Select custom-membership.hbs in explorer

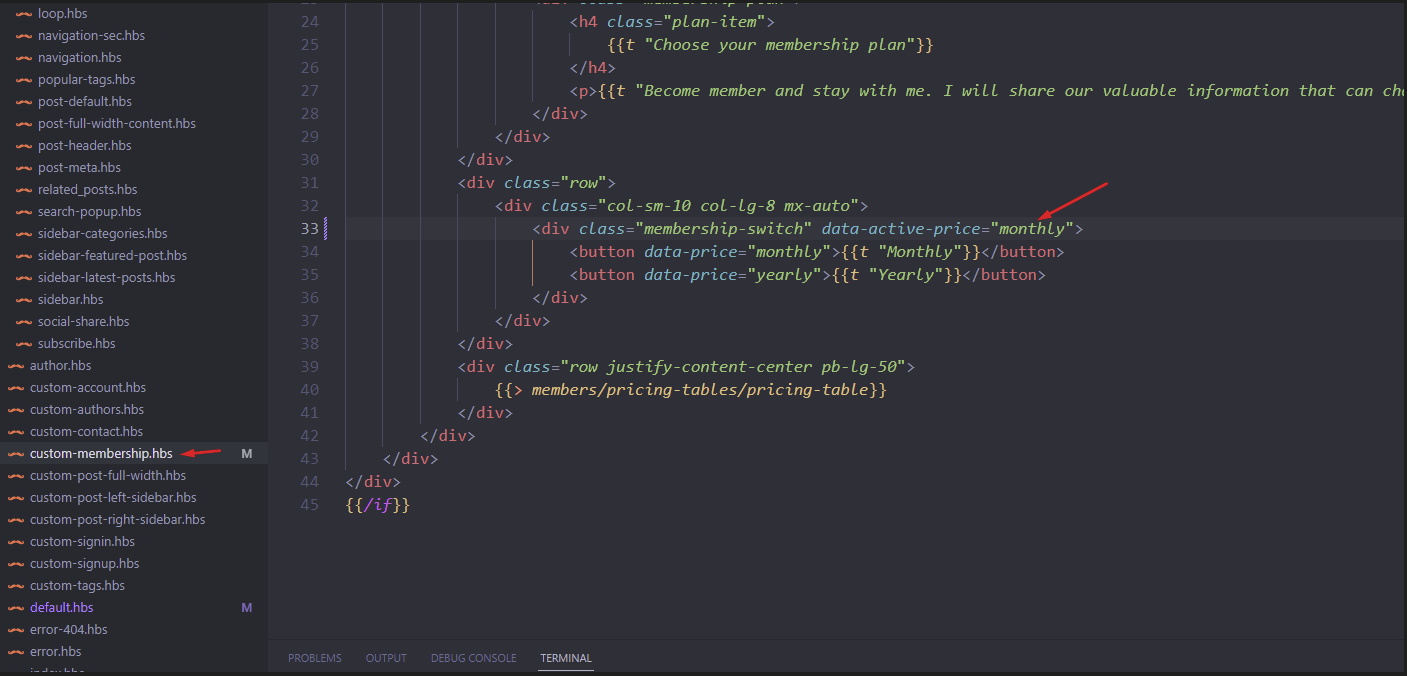pyautogui.click(x=101, y=453)
